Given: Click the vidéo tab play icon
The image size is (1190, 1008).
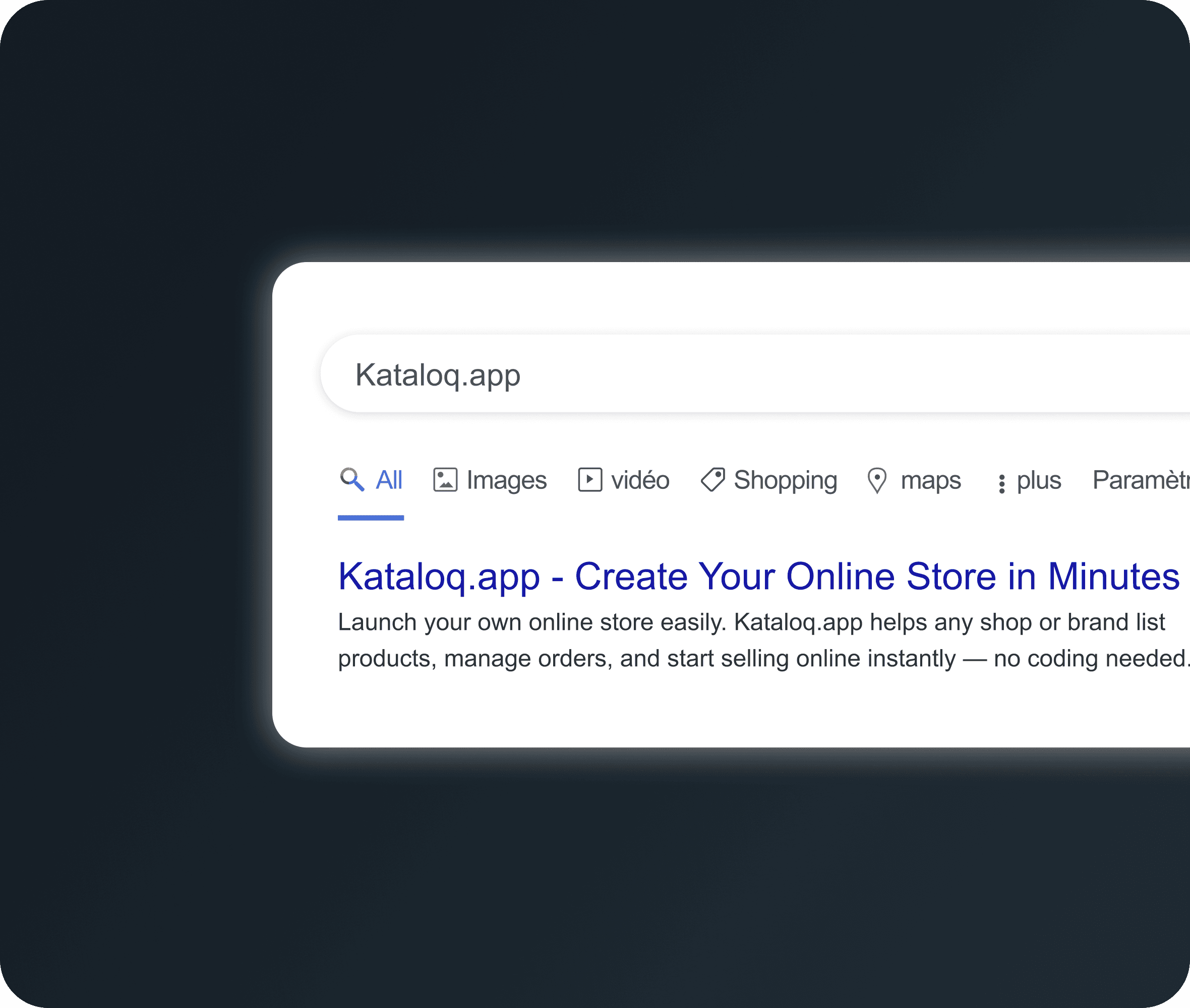Looking at the screenshot, I should tap(590, 480).
